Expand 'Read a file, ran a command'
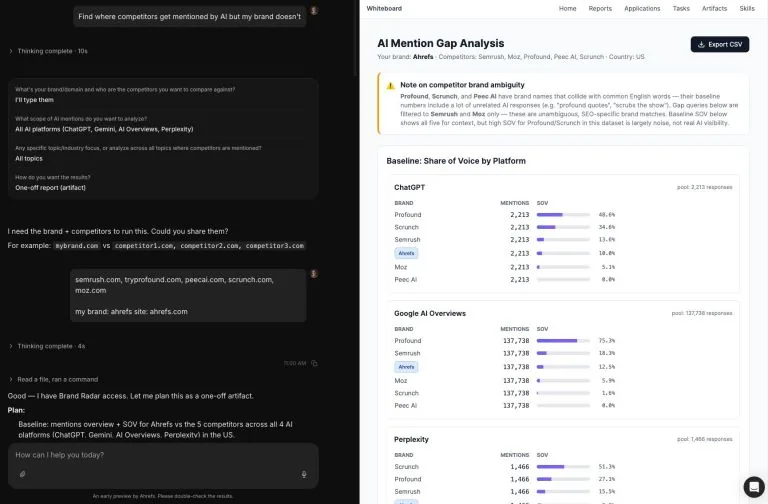This screenshot has width=768, height=504. [53, 379]
